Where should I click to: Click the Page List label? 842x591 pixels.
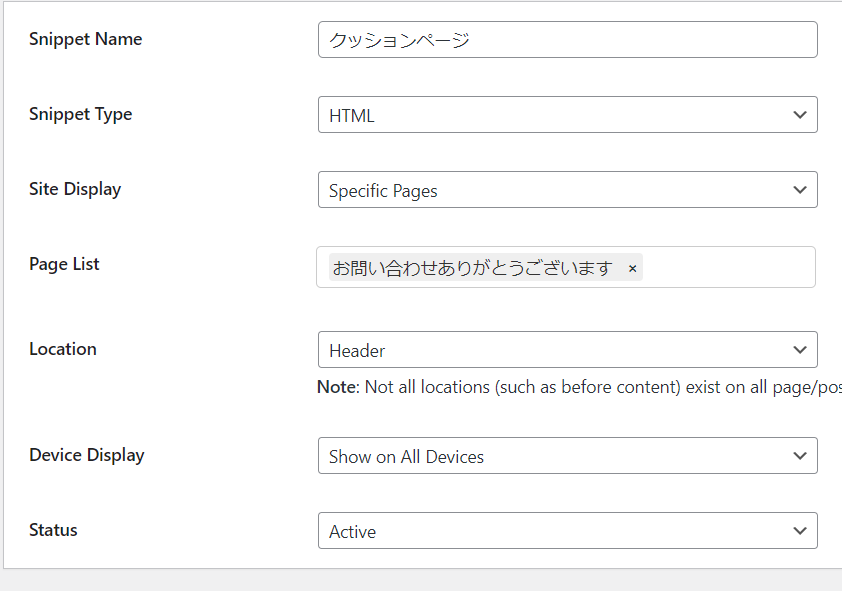coord(64,264)
